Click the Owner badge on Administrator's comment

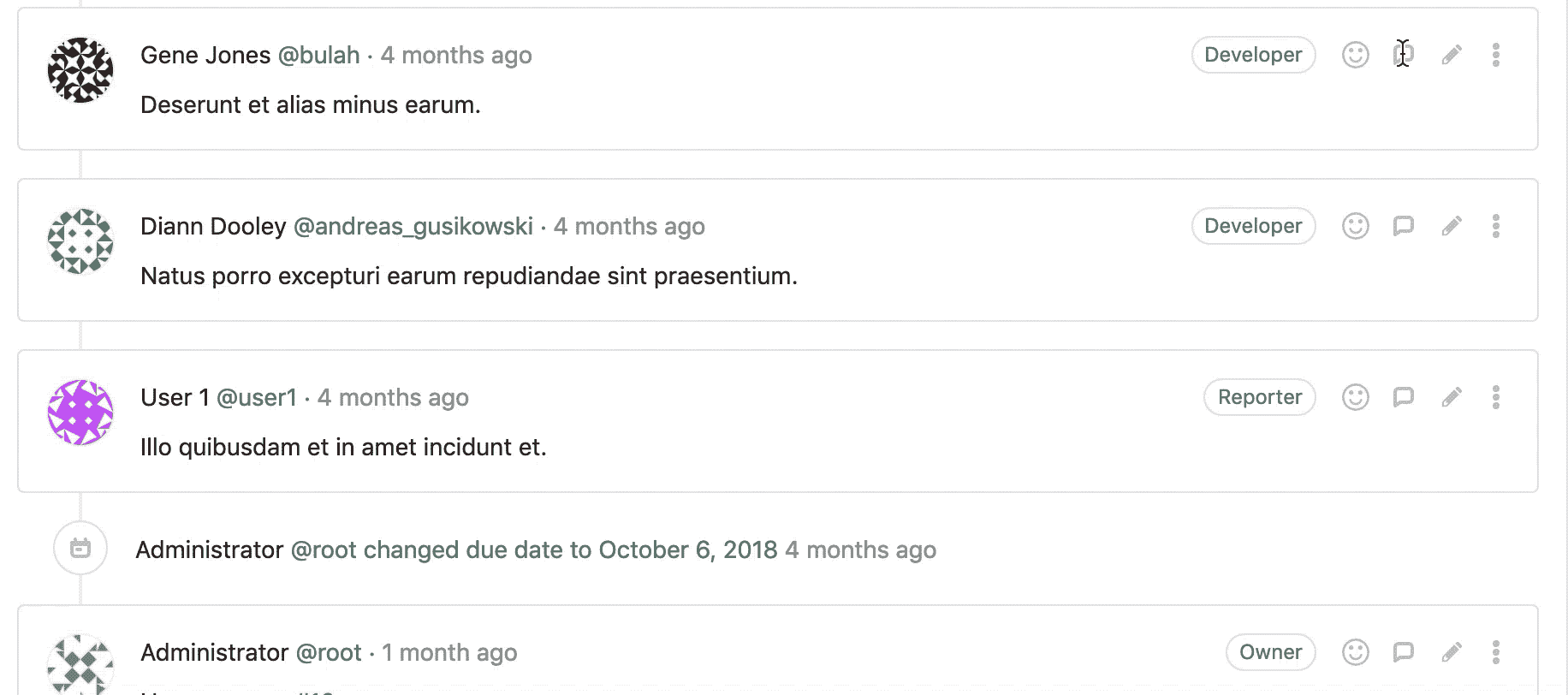point(1269,651)
